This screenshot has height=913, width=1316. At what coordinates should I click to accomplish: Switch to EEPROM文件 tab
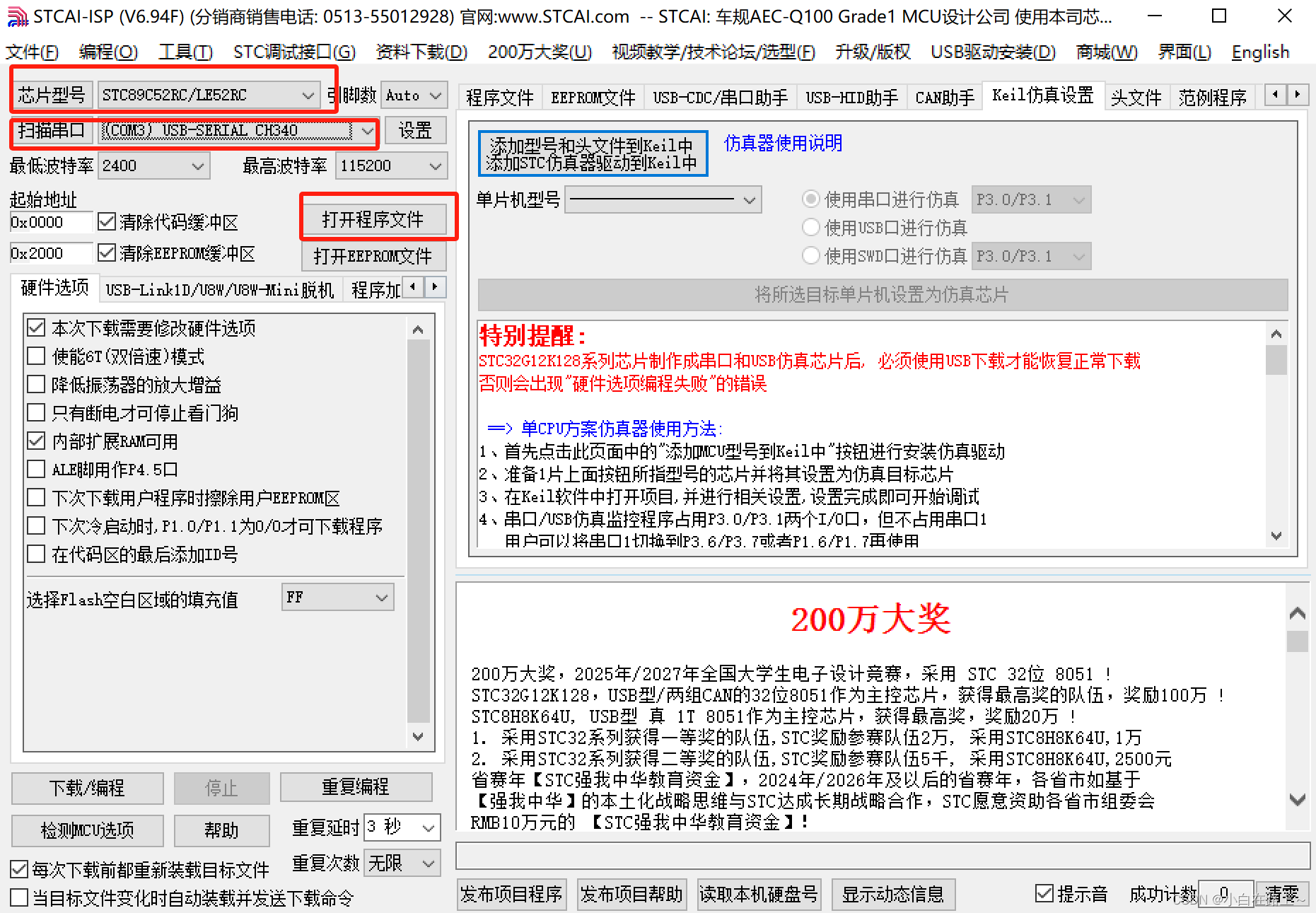coord(593,98)
